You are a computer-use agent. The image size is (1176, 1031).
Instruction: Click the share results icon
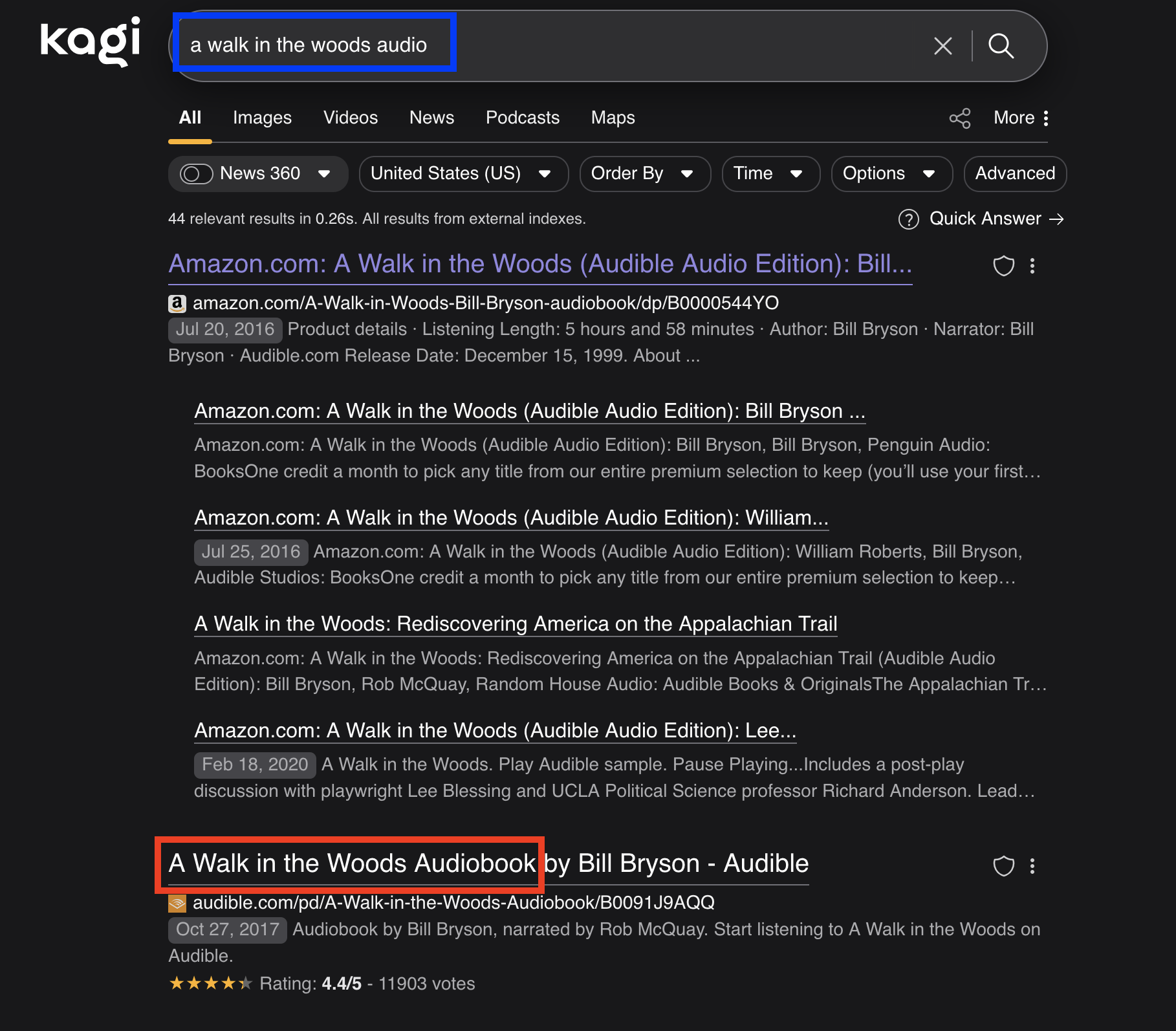coord(960,118)
